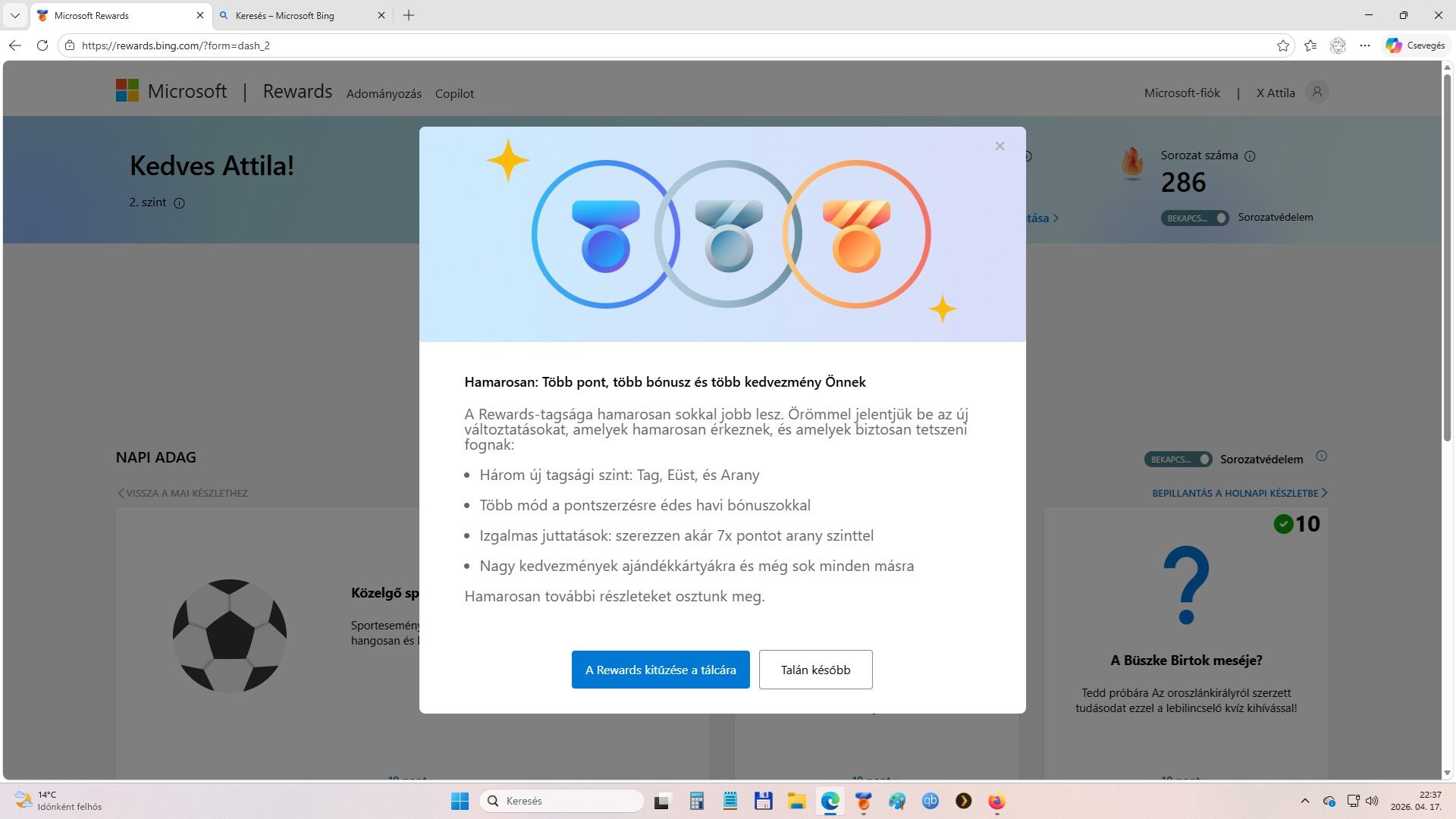Click info icon beside 2. szint
Viewport: 1456px width, 819px height.
[x=179, y=203]
